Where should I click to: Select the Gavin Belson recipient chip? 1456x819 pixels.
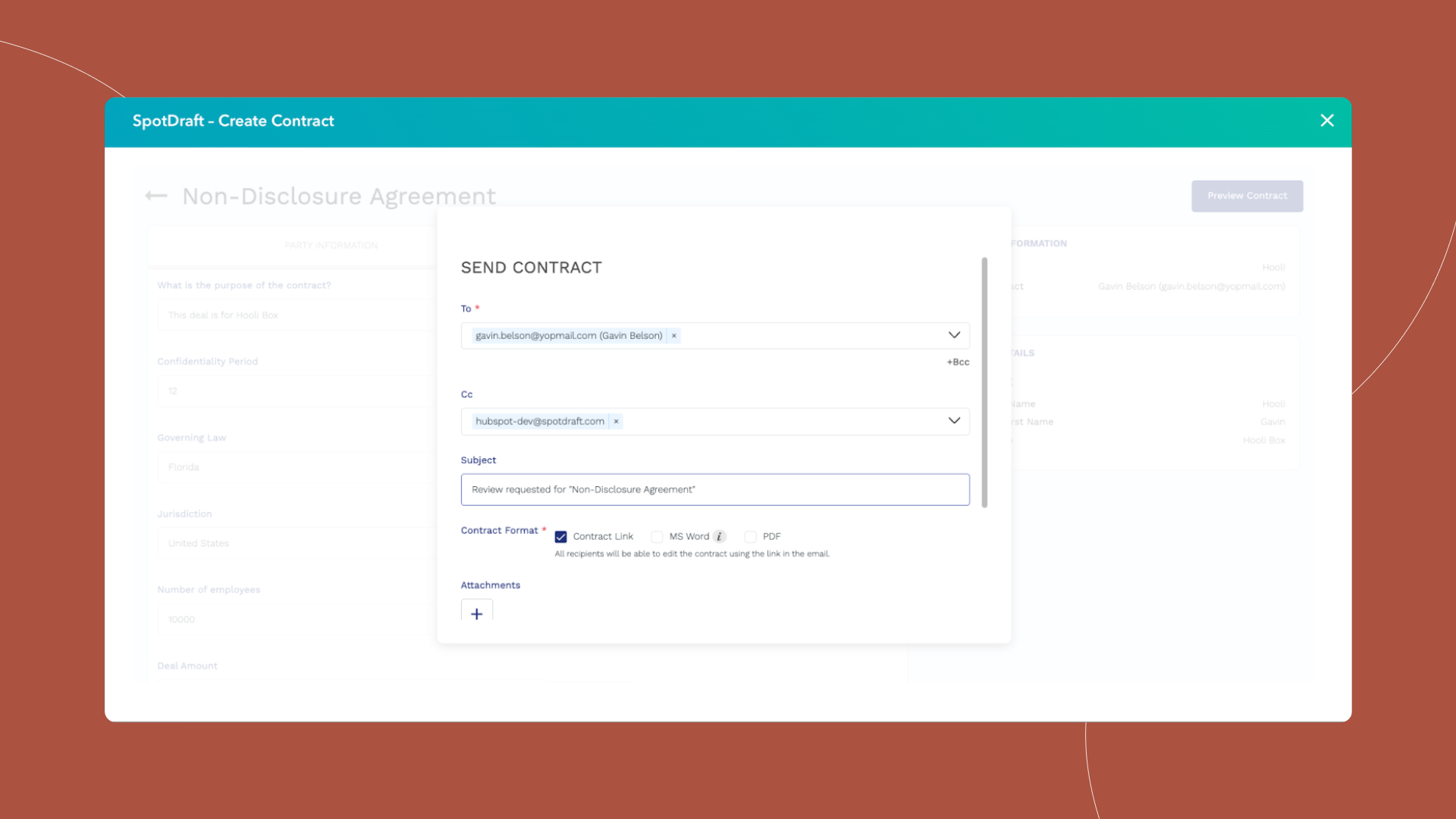[567, 335]
